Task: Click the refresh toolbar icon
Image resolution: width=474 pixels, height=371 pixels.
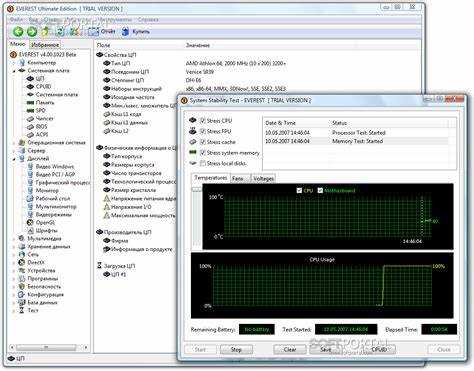Action: [x=60, y=32]
